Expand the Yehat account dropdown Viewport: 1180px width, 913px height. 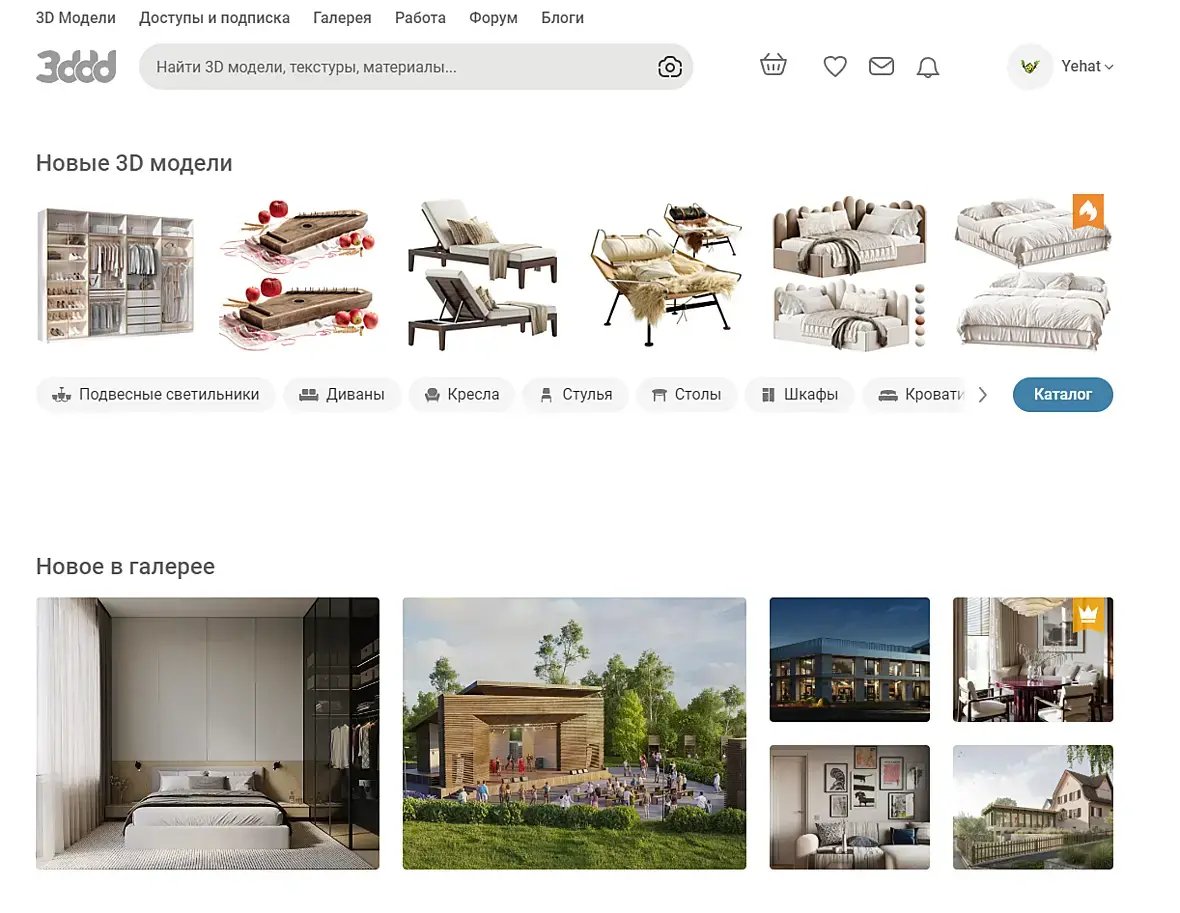pos(1087,66)
